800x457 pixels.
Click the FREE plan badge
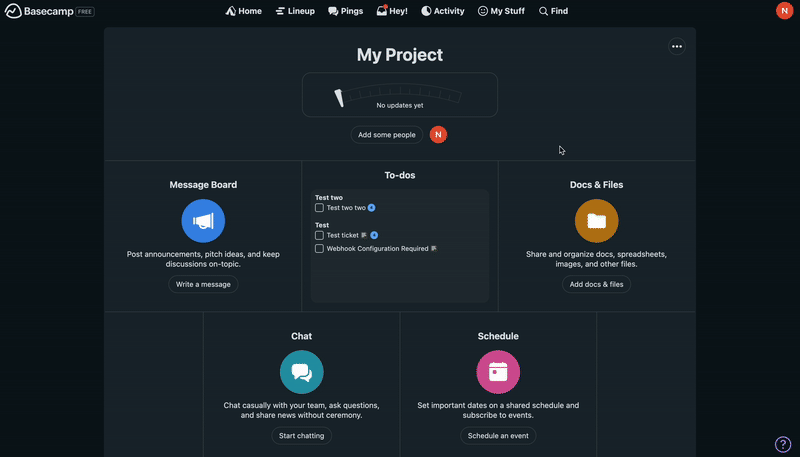[x=85, y=11]
